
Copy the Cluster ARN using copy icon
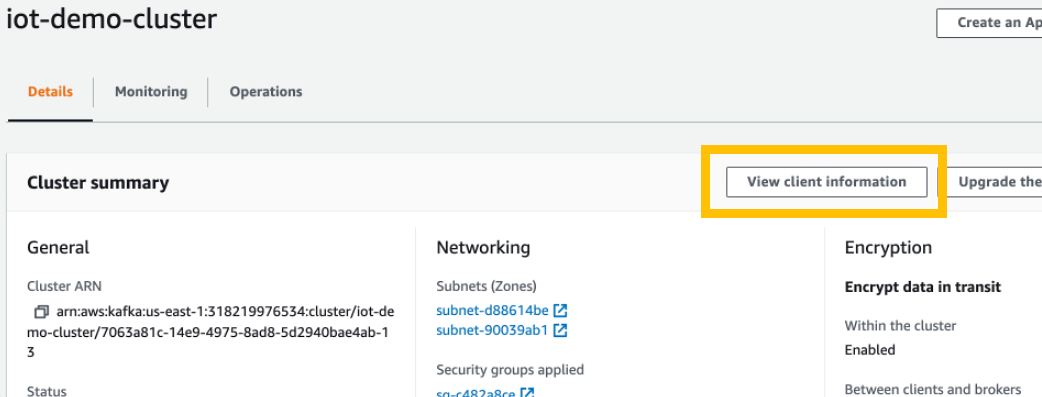[42, 311]
